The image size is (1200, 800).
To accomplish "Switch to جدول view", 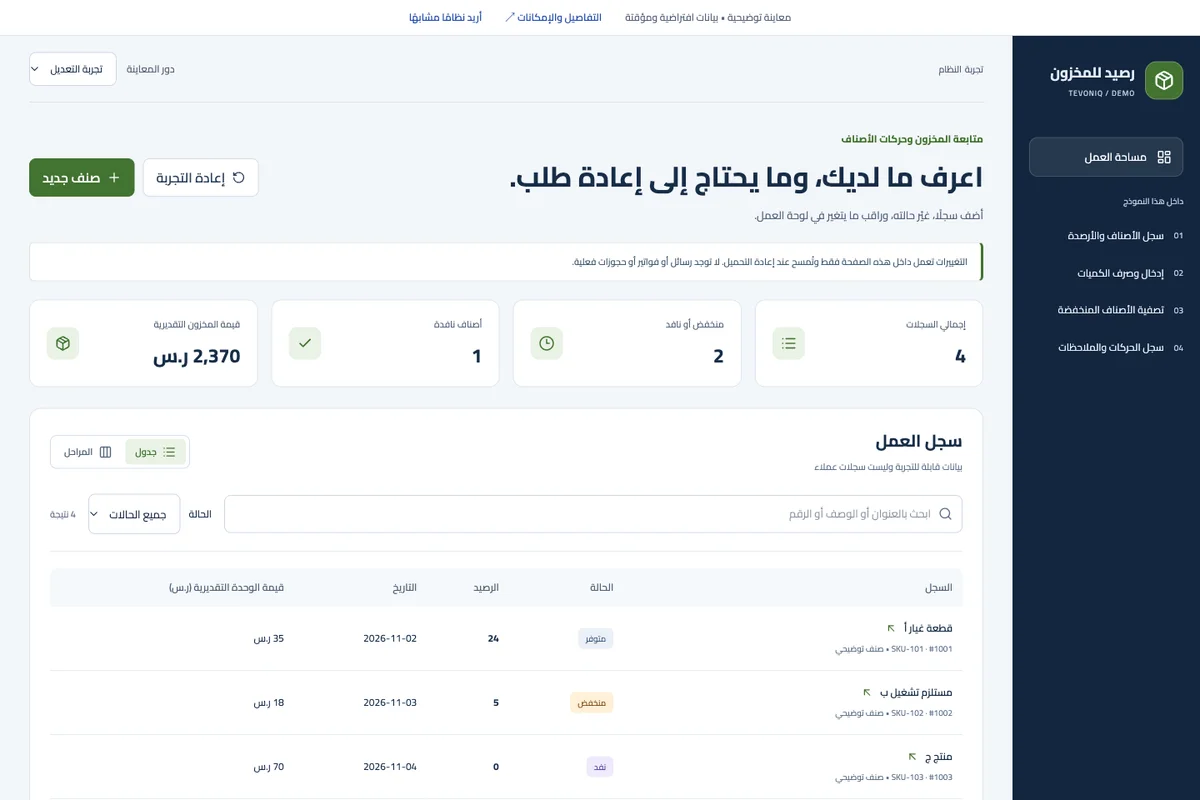I will click(155, 452).
